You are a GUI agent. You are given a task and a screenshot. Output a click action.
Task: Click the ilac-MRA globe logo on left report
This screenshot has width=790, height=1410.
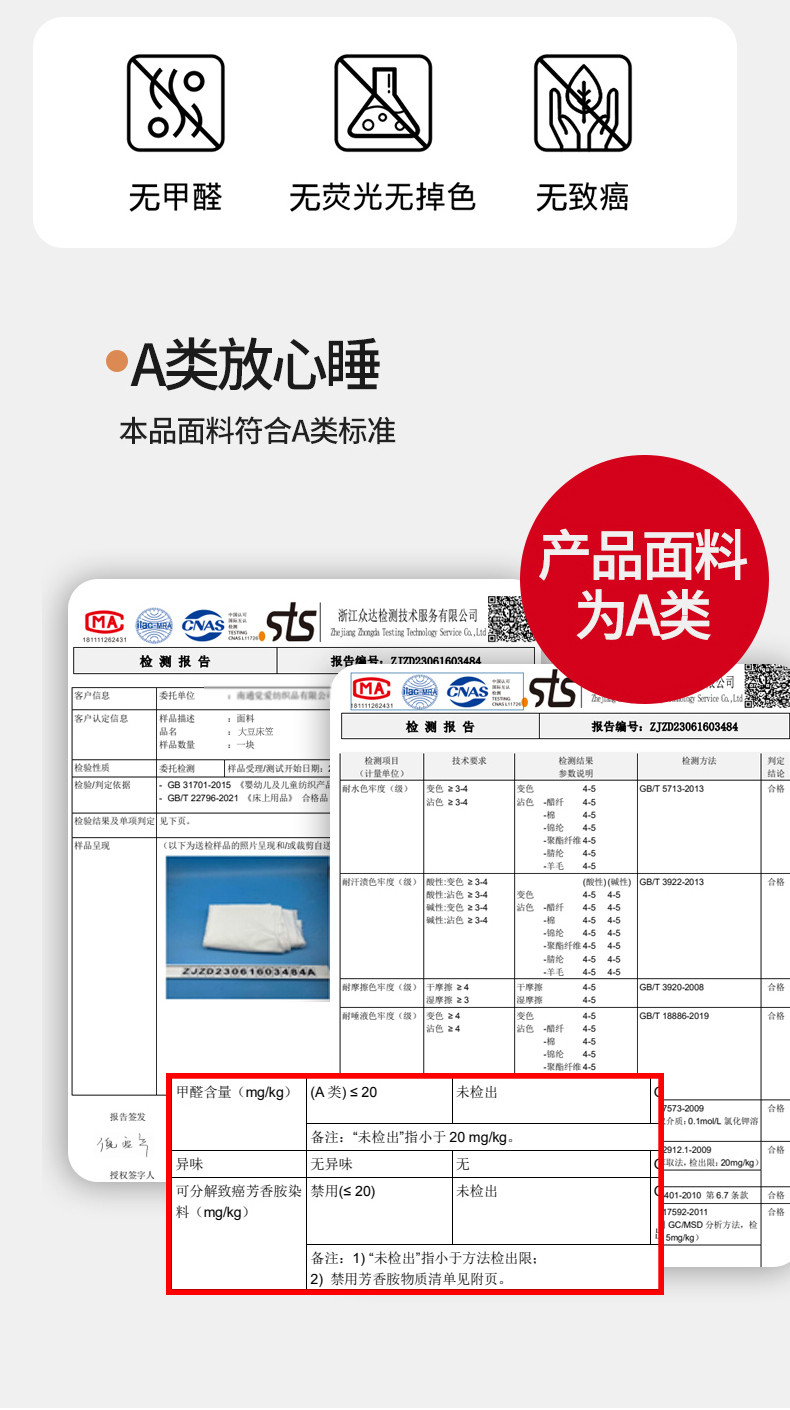pos(154,624)
